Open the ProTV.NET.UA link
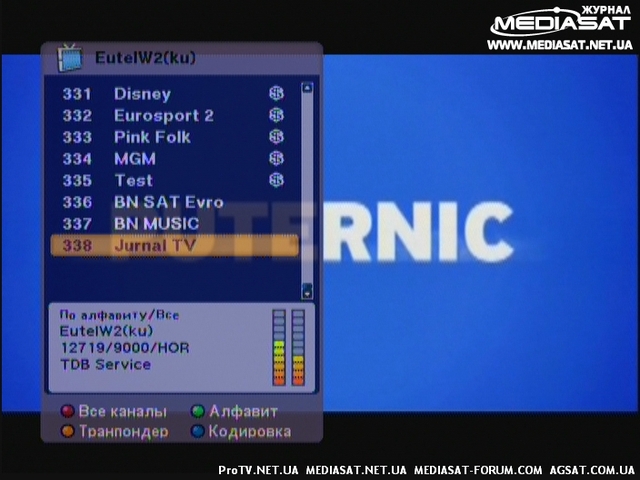 258,470
